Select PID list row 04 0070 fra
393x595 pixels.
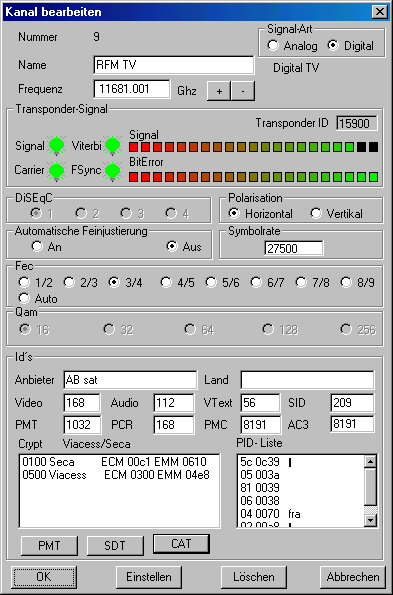(301, 514)
